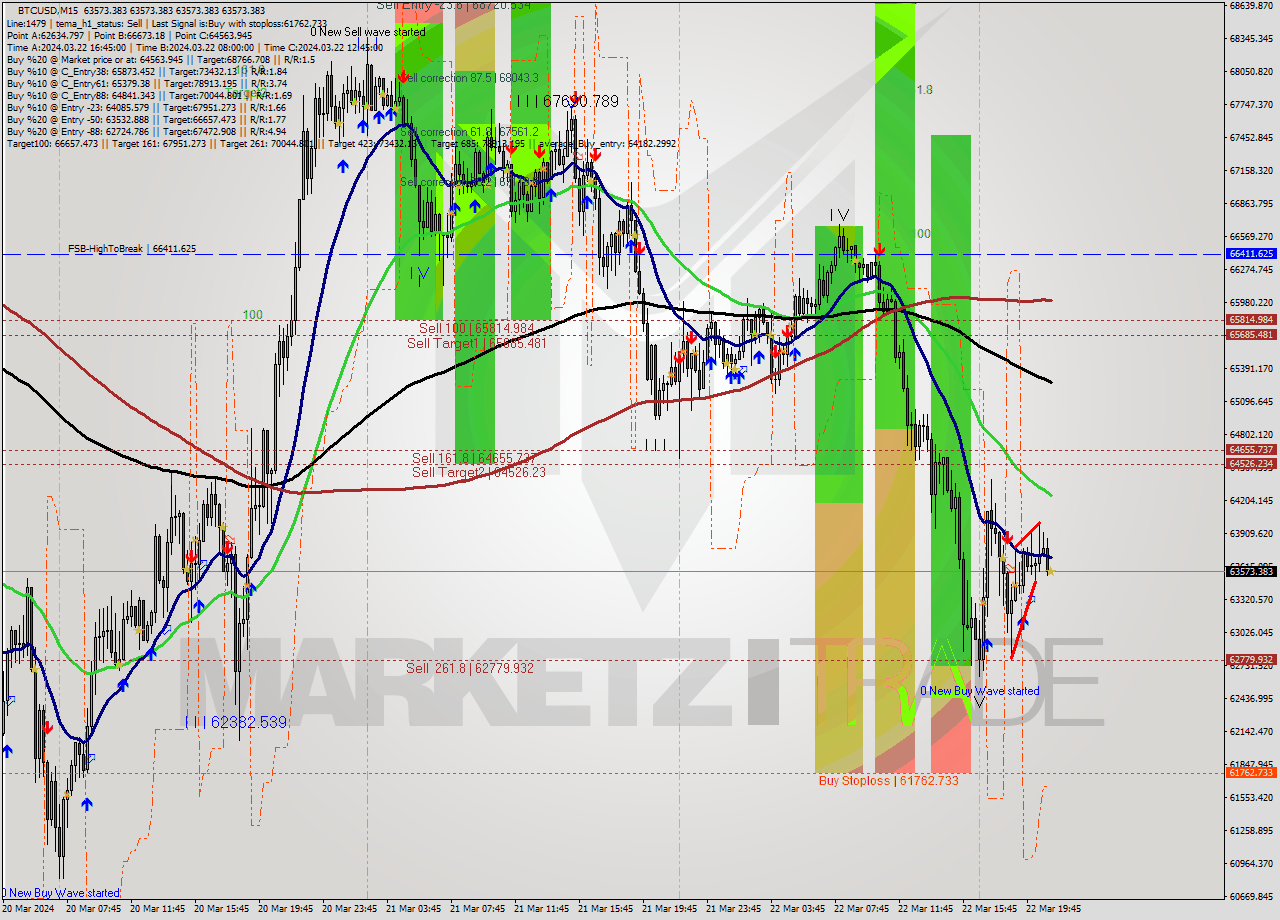1280x920 pixels.
Task: Click the 67452.845 price axis label
Action: coord(1251,137)
